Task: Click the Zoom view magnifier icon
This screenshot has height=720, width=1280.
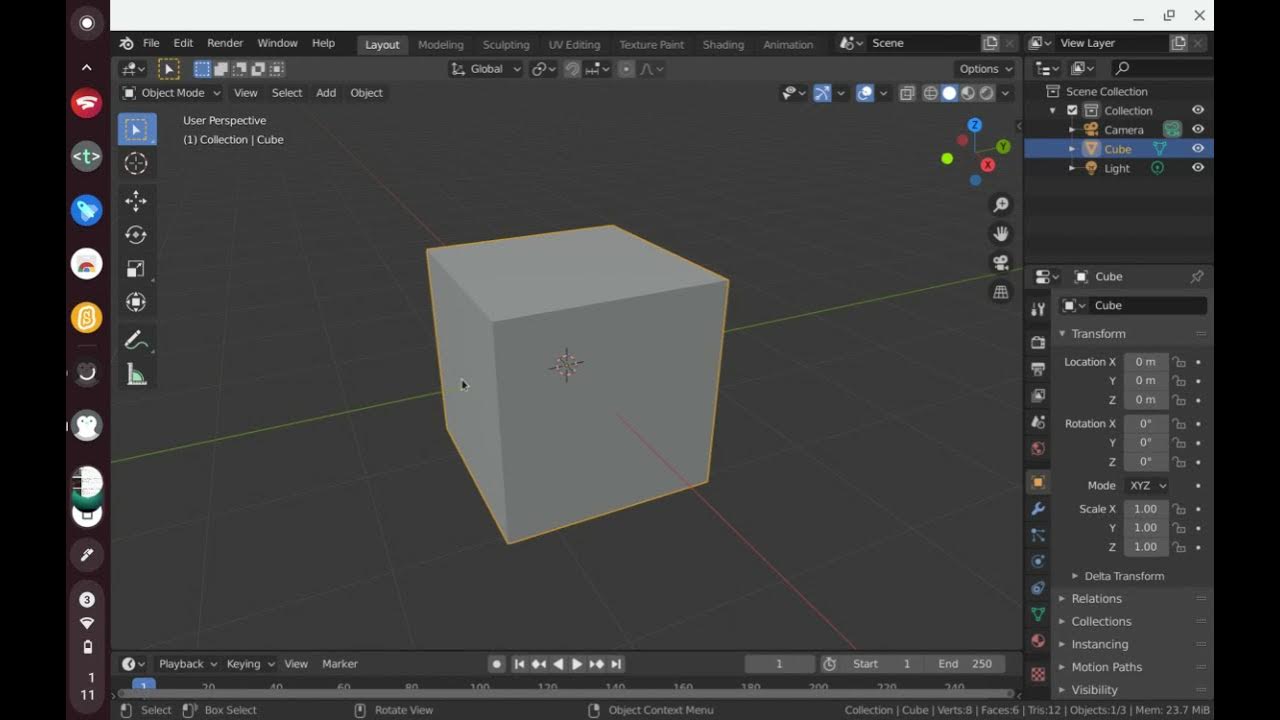Action: click(x=1000, y=205)
